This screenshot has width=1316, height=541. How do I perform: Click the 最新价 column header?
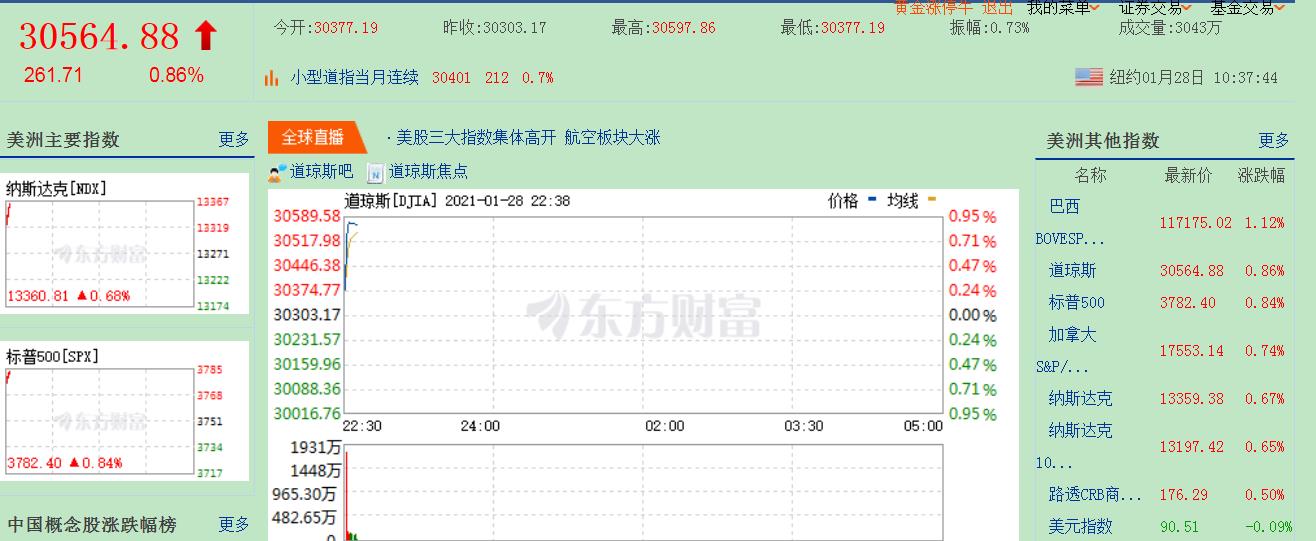click(x=1188, y=176)
